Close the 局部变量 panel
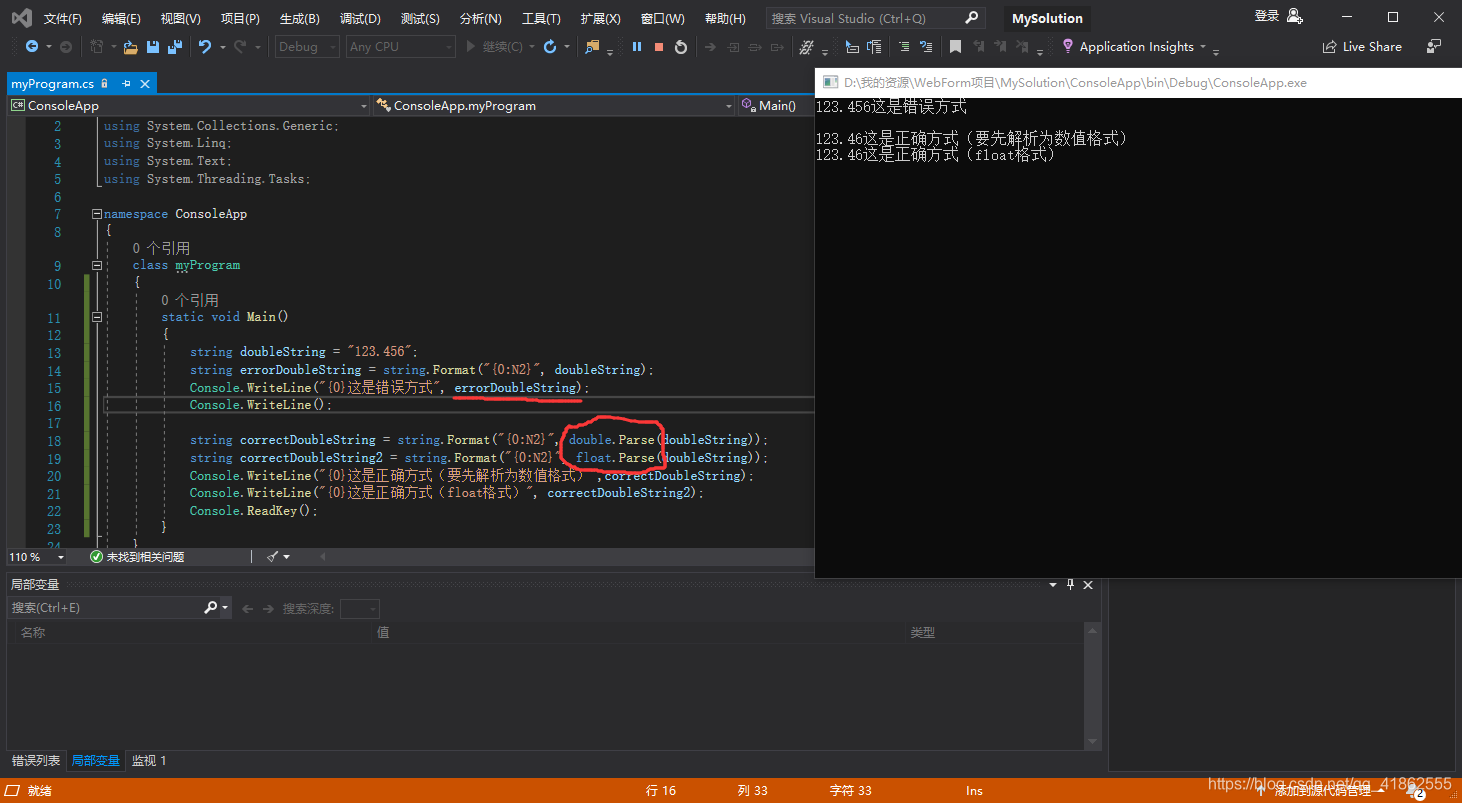 (1088, 585)
